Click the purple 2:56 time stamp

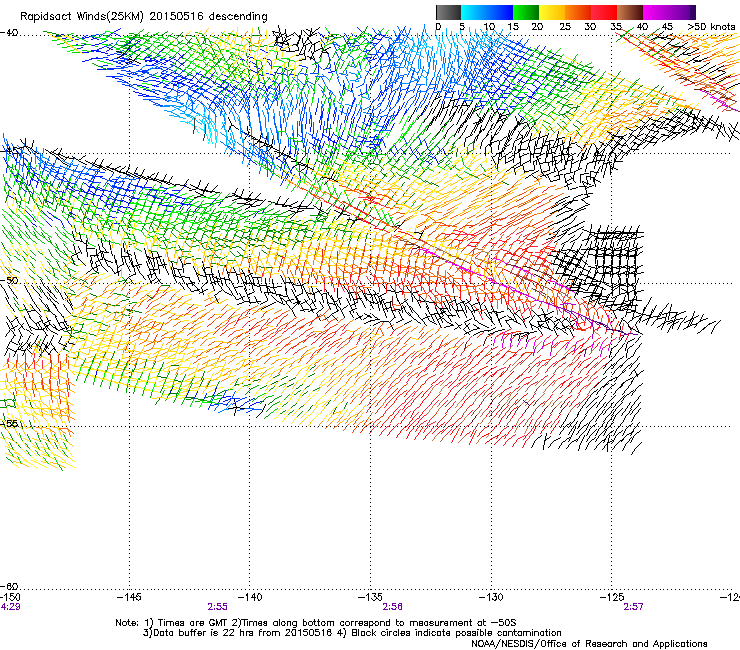tap(393, 607)
